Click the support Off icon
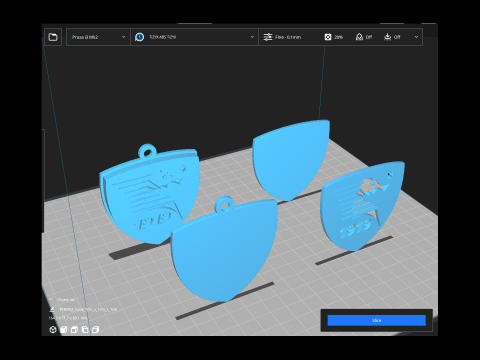This screenshot has width=480, height=360. pos(359,37)
